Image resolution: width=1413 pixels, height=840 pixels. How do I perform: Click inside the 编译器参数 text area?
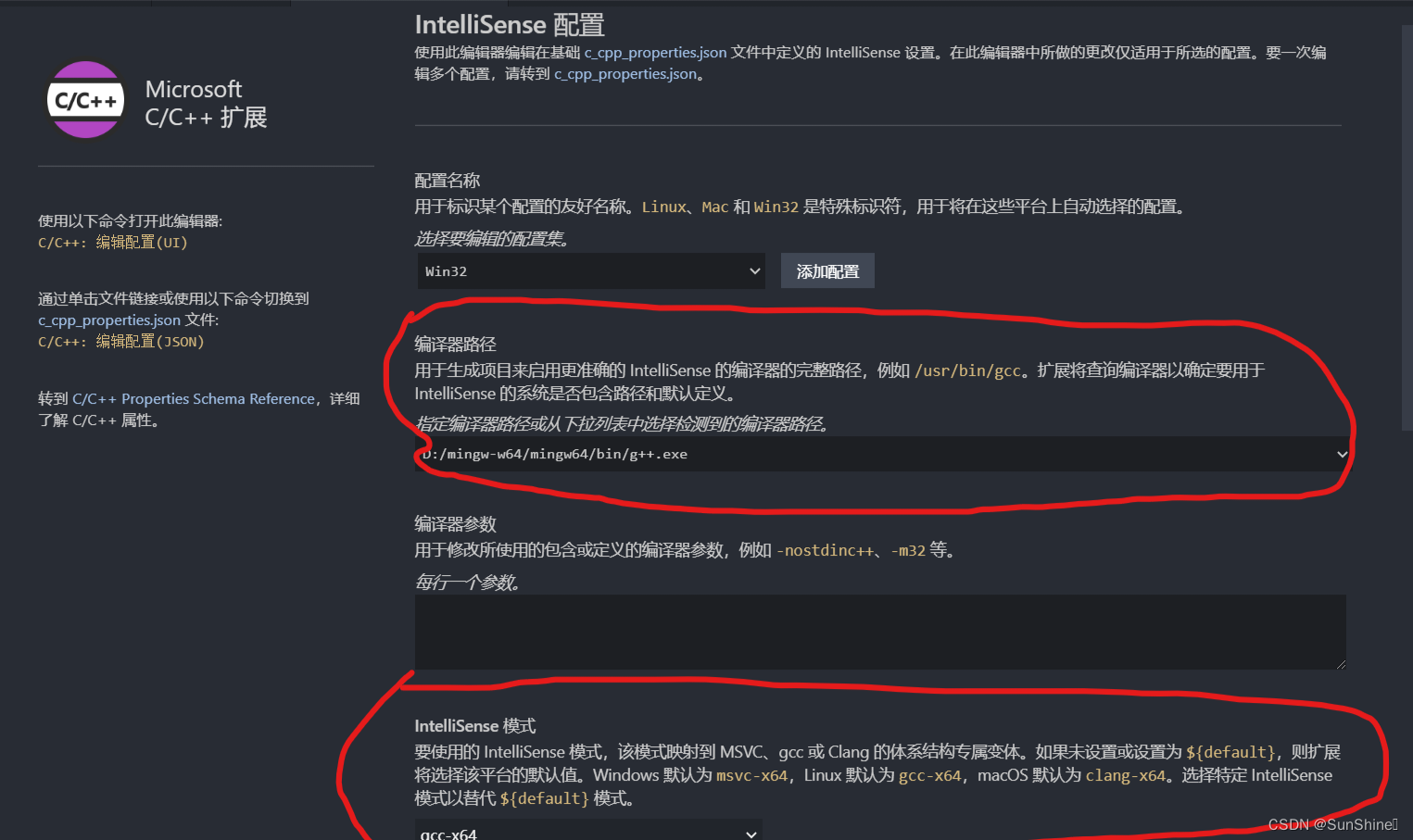[880, 632]
